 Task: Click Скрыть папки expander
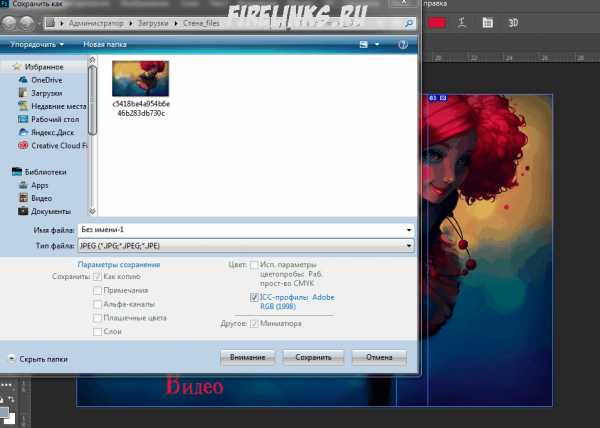pyautogui.click(x=38, y=359)
